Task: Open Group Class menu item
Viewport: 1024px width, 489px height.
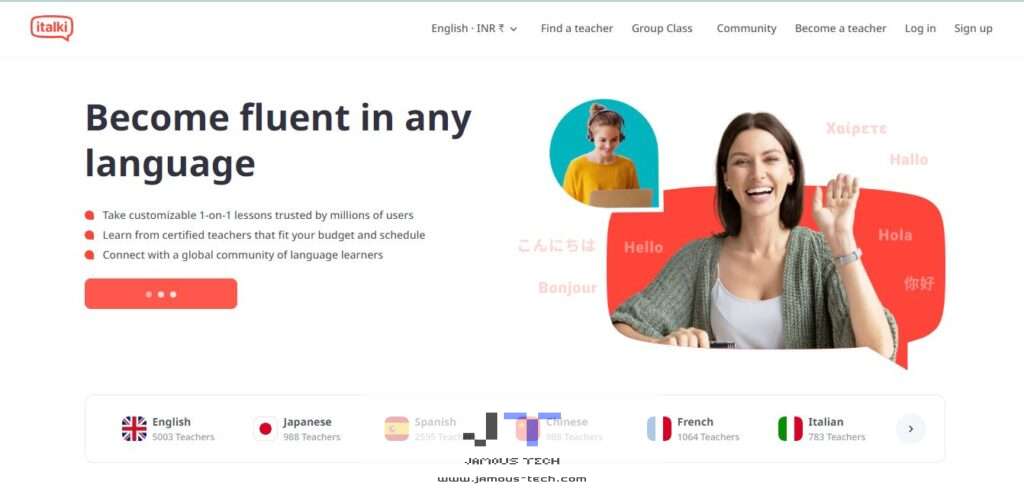Action: point(662,29)
